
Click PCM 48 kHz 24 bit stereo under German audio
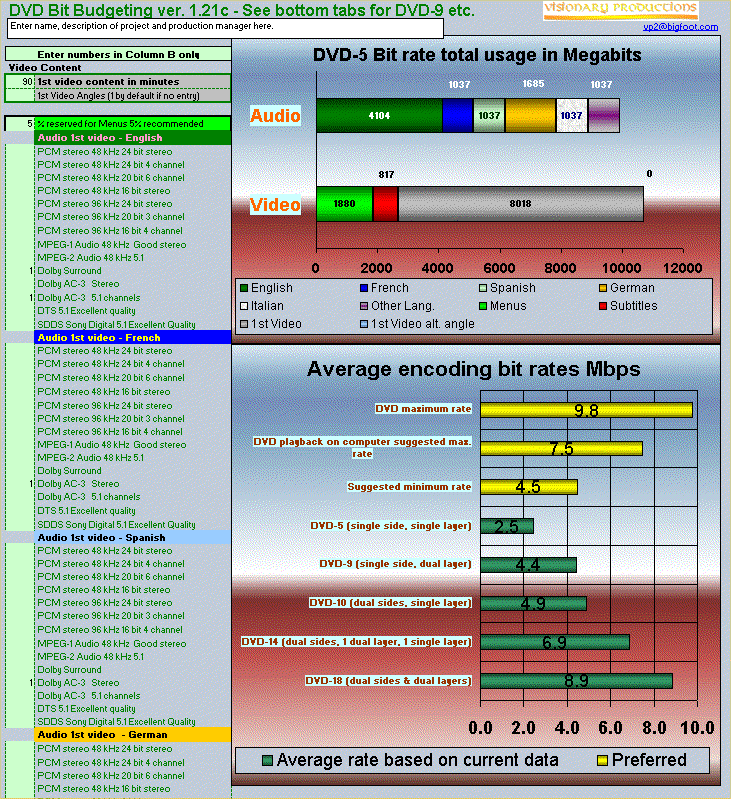click(x=105, y=749)
